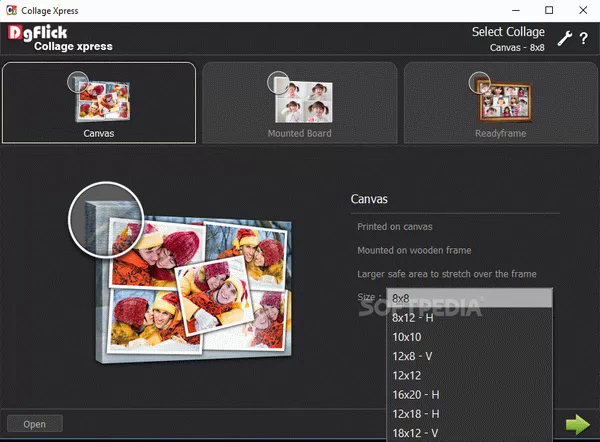This screenshot has width=600, height=442.
Task: Select the Readyframe collage type
Action: (501, 103)
